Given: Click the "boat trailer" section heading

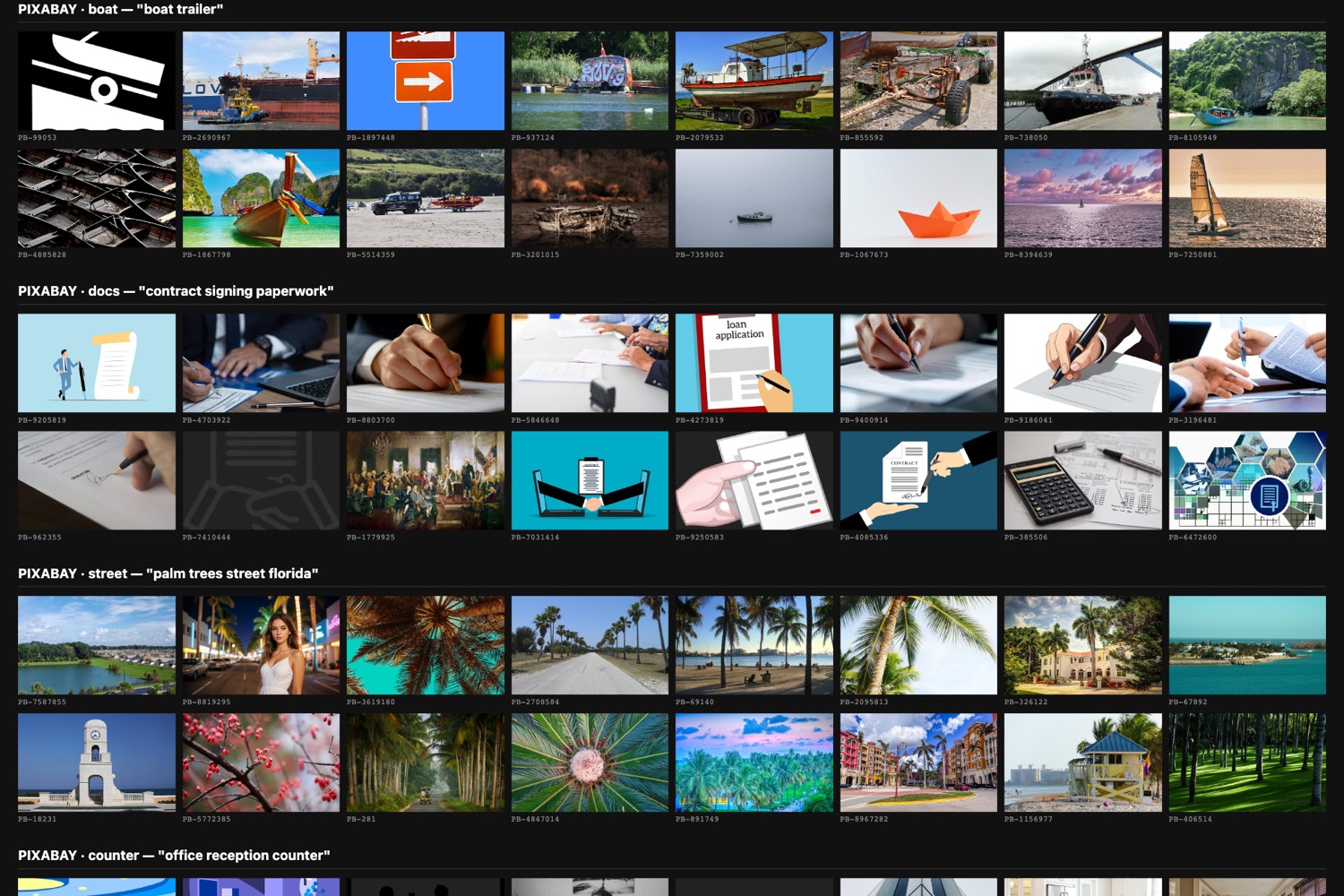Looking at the screenshot, I should 121,9.
